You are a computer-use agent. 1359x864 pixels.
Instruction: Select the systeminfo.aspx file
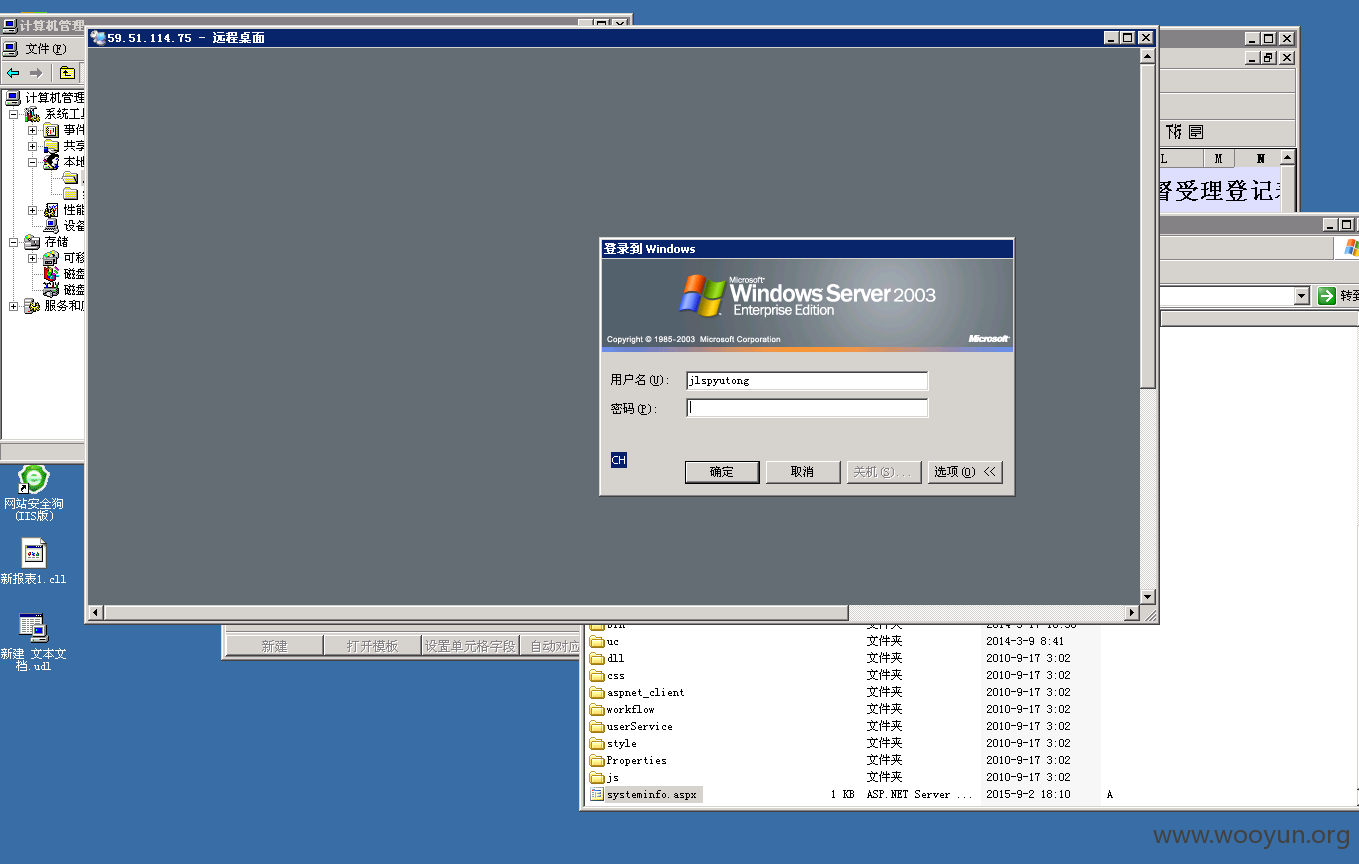click(x=644, y=795)
